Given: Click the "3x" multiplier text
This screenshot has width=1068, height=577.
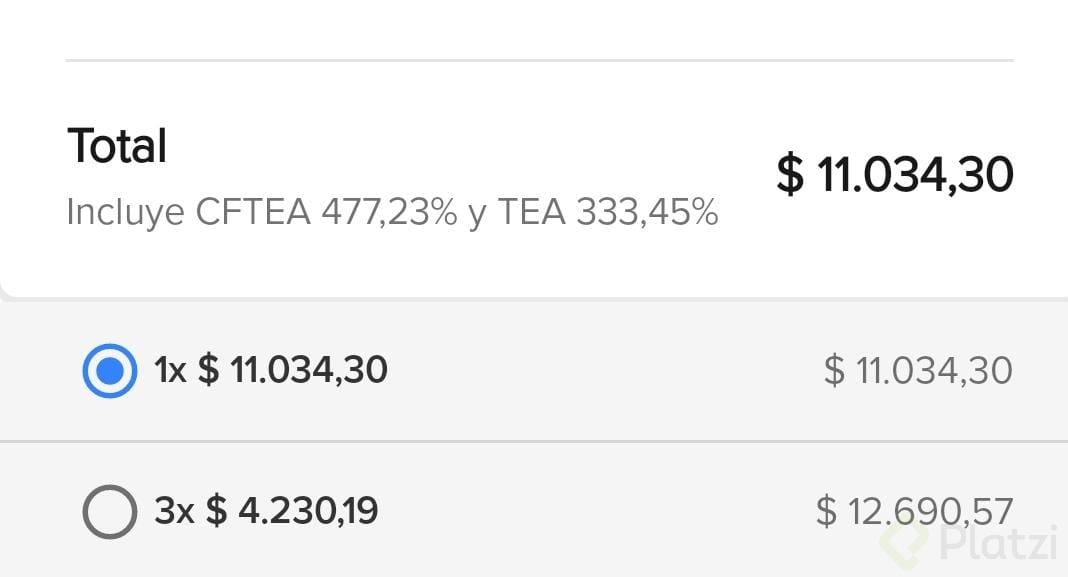Looking at the screenshot, I should (x=174, y=512).
